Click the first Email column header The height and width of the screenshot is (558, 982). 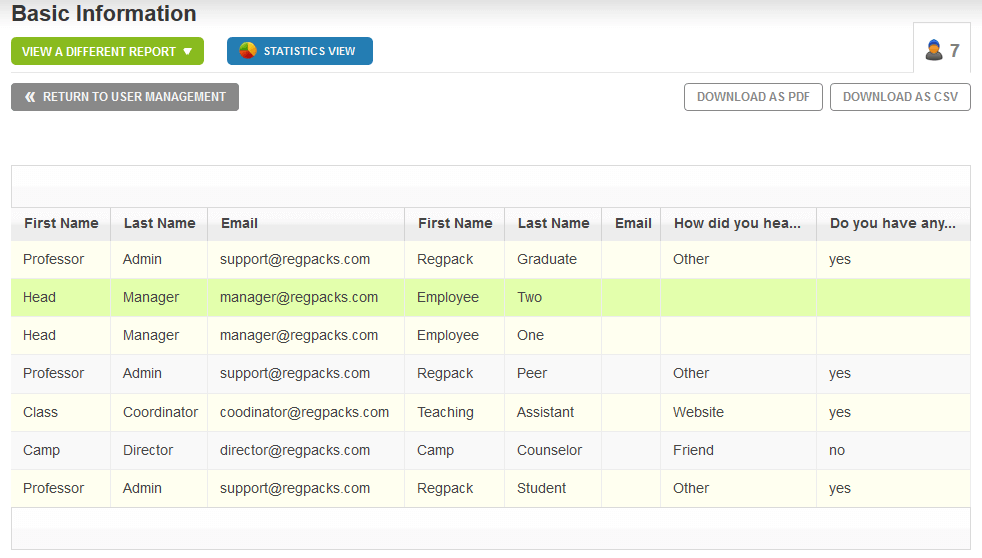(239, 223)
